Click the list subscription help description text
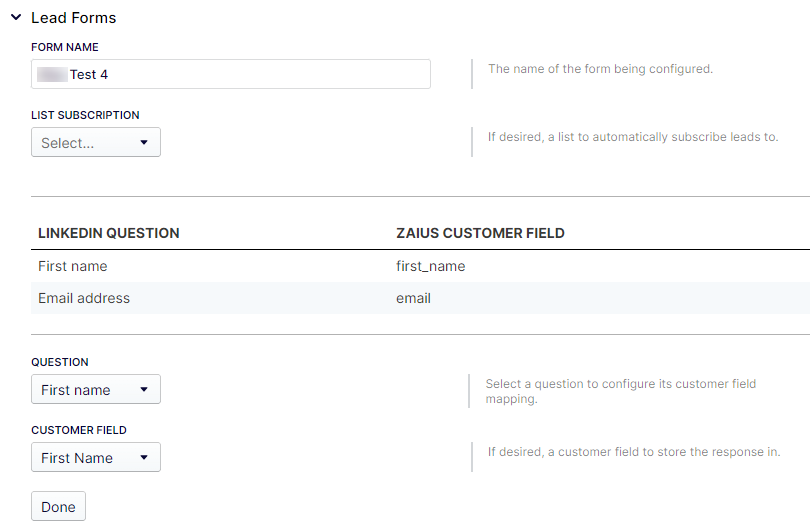The width and height of the screenshot is (810, 530). [632, 137]
